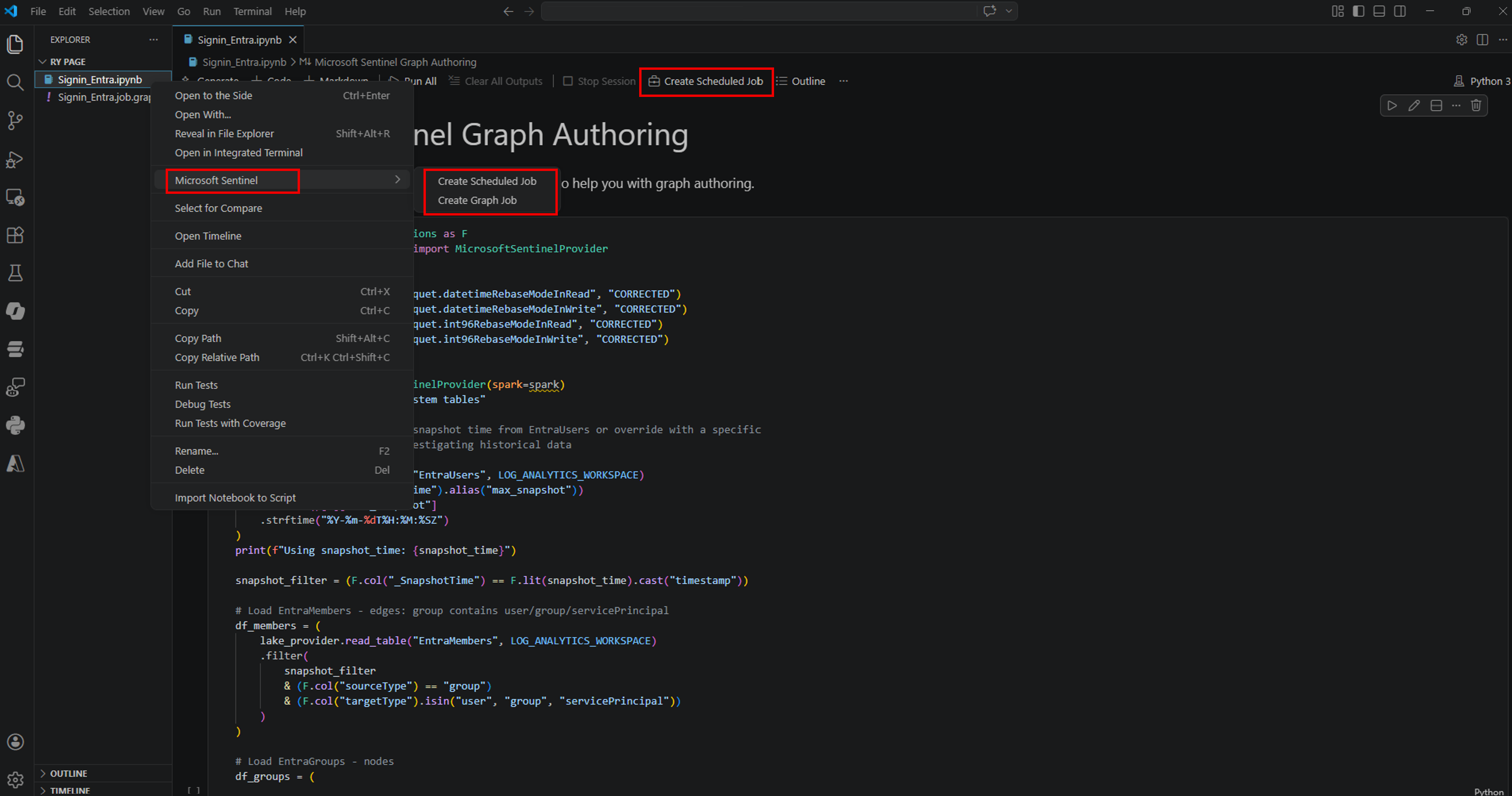Open the Azure sidebar icon
Viewport: 1512px width, 796px height.
click(x=15, y=464)
